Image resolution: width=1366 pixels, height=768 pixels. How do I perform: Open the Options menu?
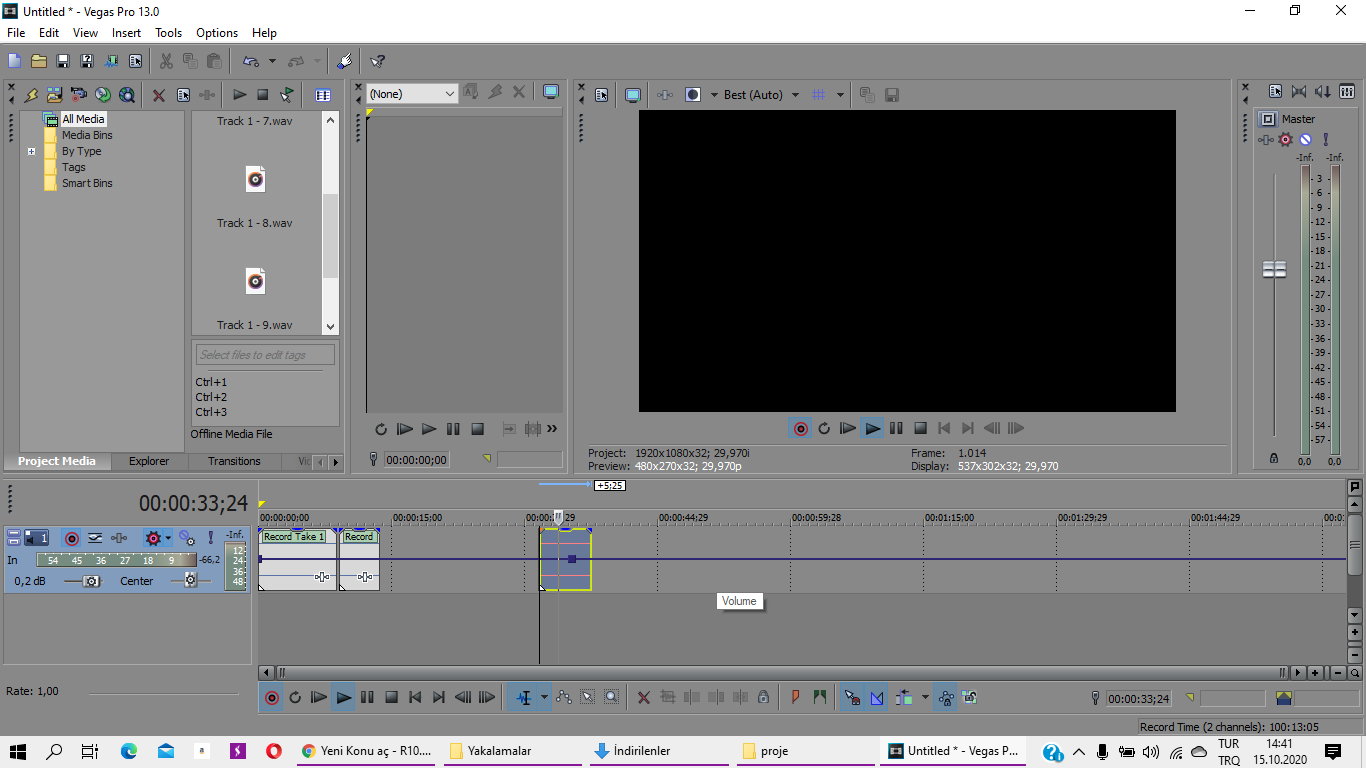(217, 33)
